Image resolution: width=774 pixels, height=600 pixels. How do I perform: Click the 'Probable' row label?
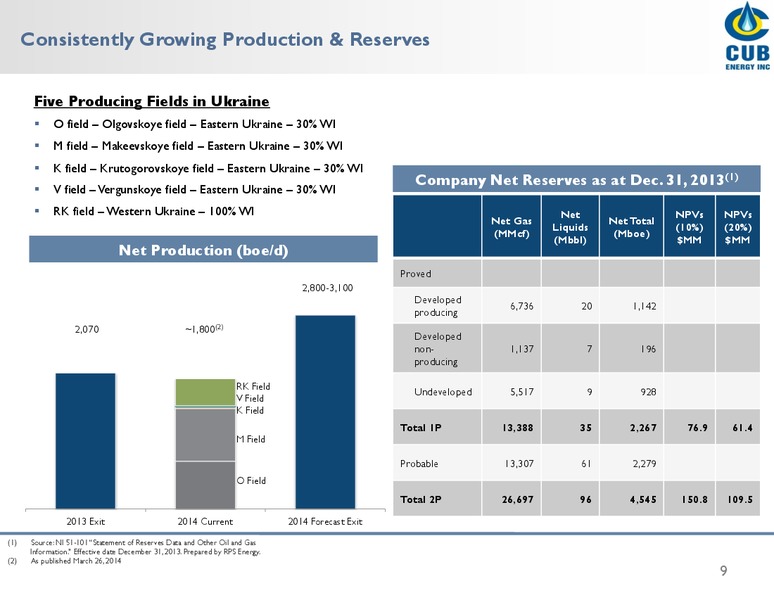[x=419, y=464]
